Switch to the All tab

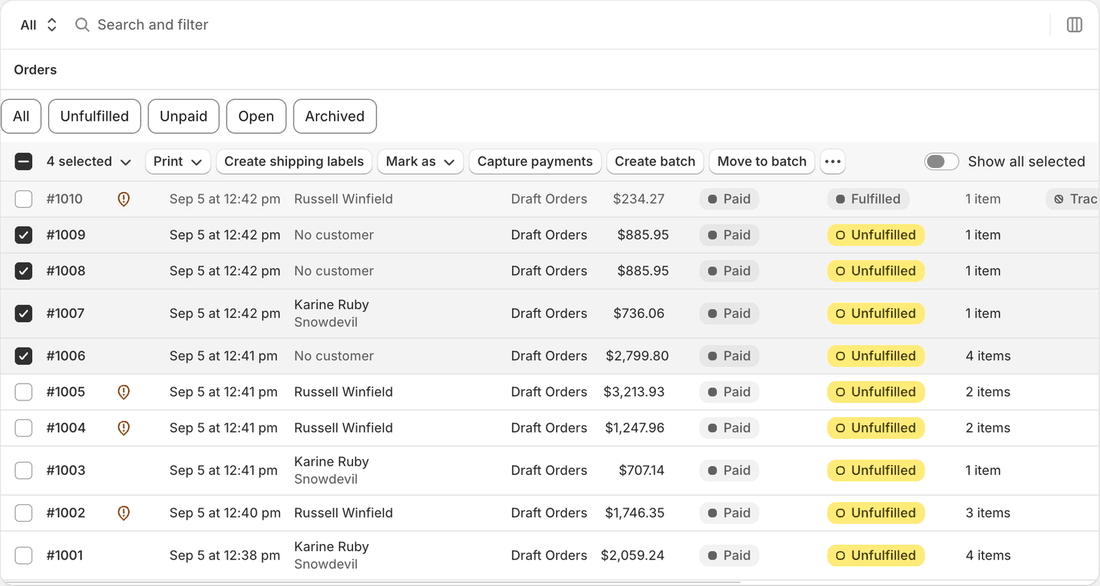pos(21,116)
